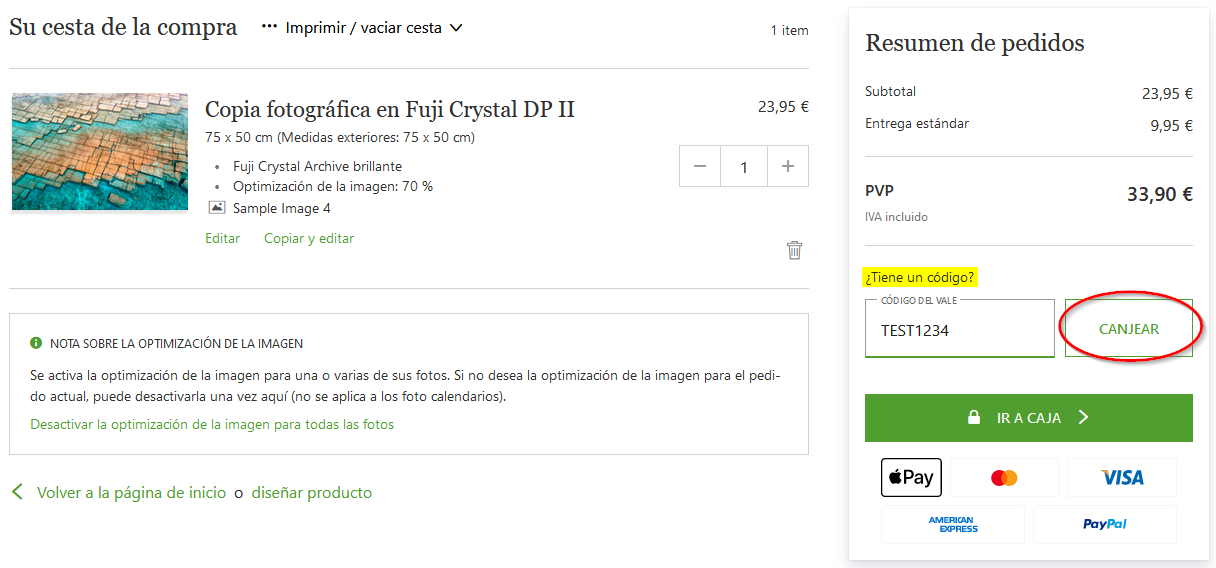Expand the Imprimir / vaciar cesta dropdown
Screen dimensions: 1216x568
456,28
